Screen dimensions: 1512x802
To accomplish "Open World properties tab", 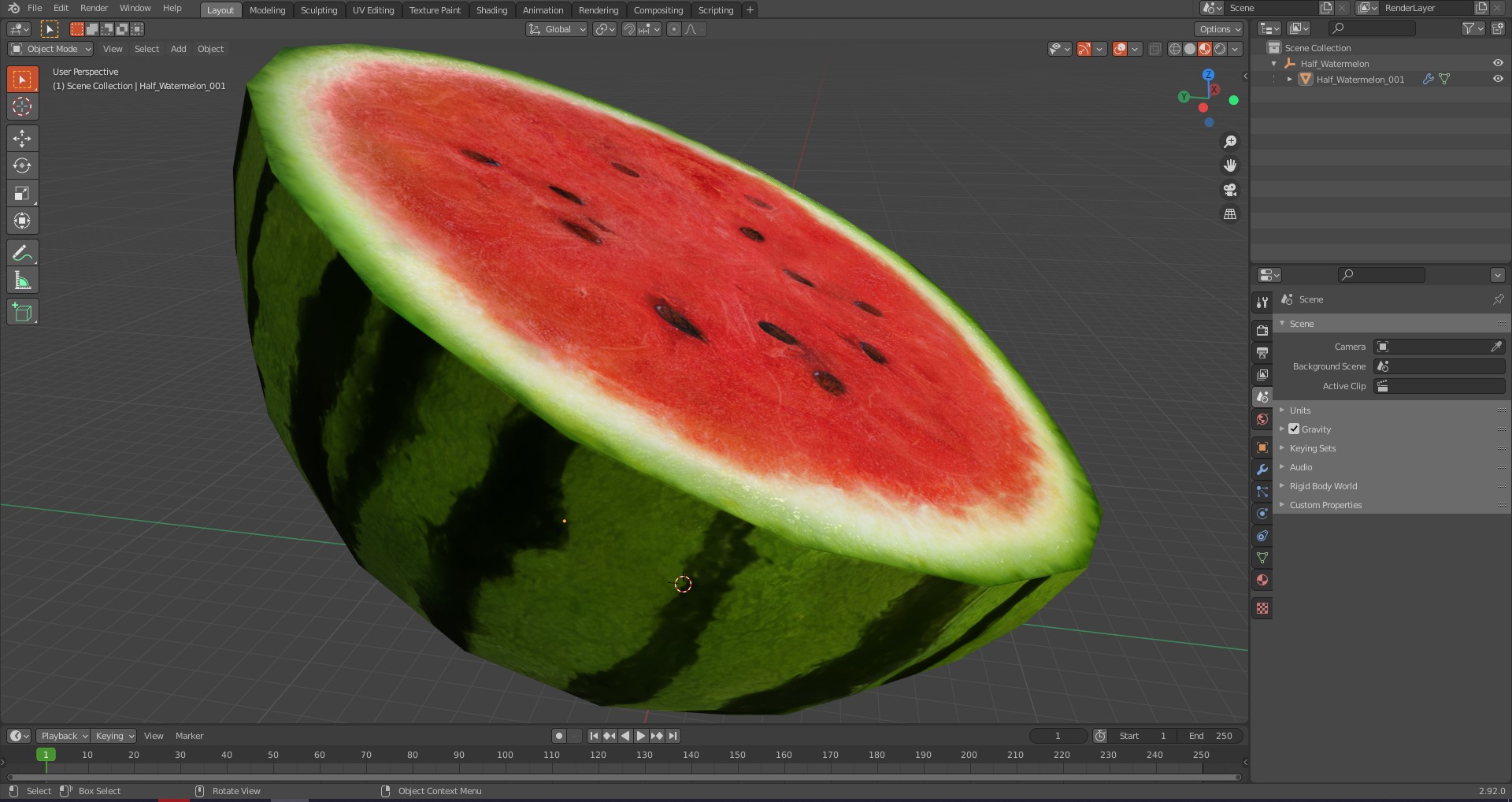I will [1262, 419].
